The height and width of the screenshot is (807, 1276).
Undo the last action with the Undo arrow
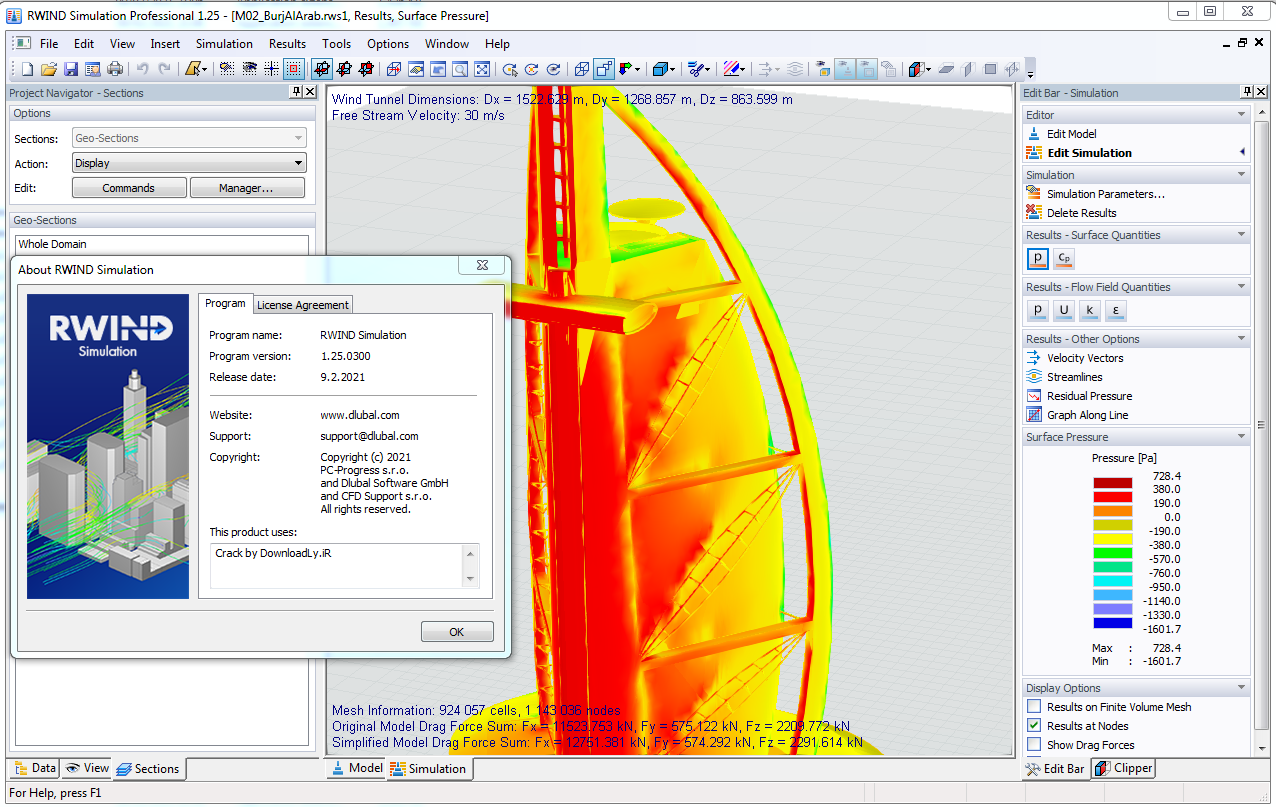point(142,69)
